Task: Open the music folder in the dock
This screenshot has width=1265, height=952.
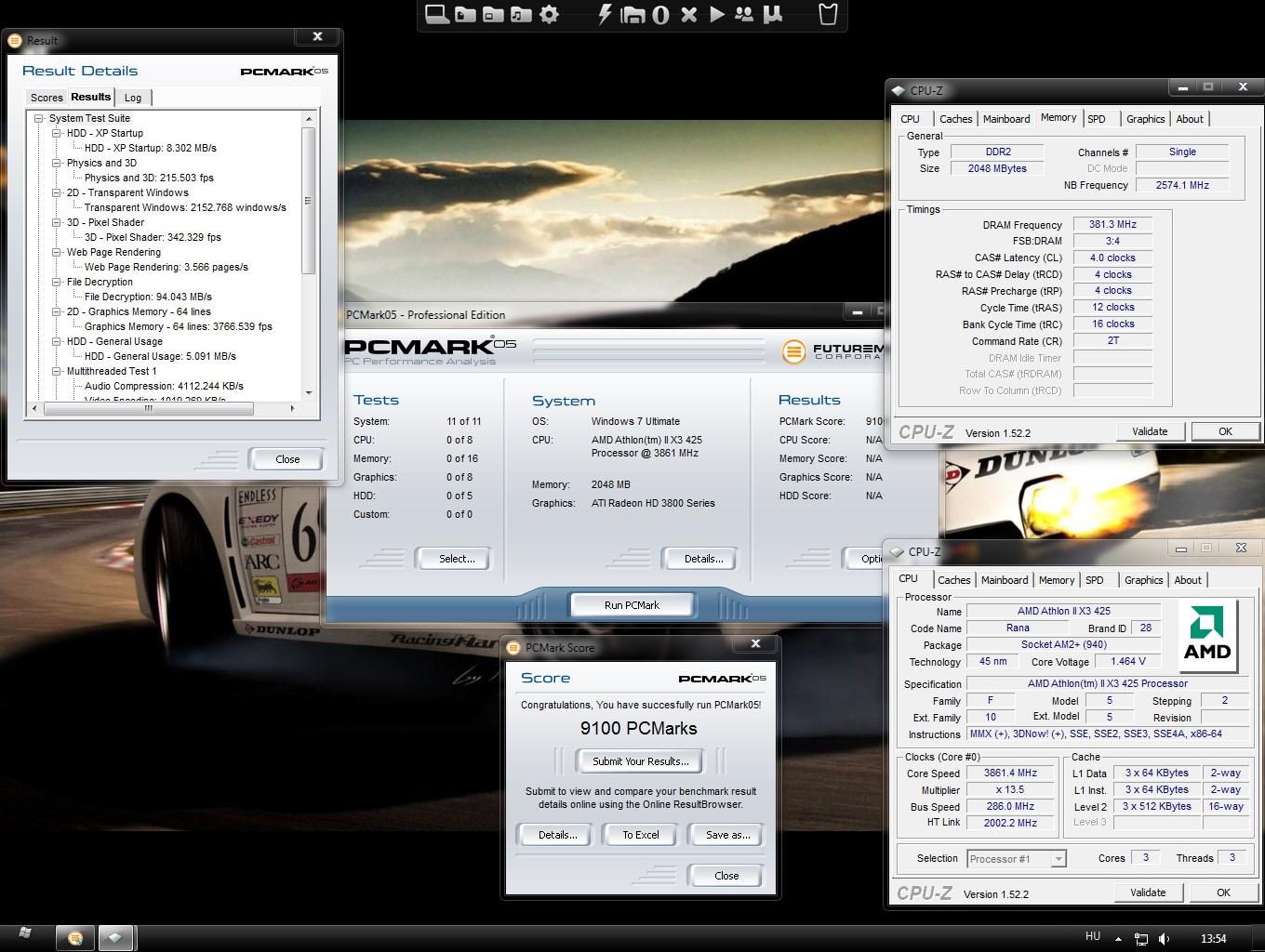Action: coord(522,15)
